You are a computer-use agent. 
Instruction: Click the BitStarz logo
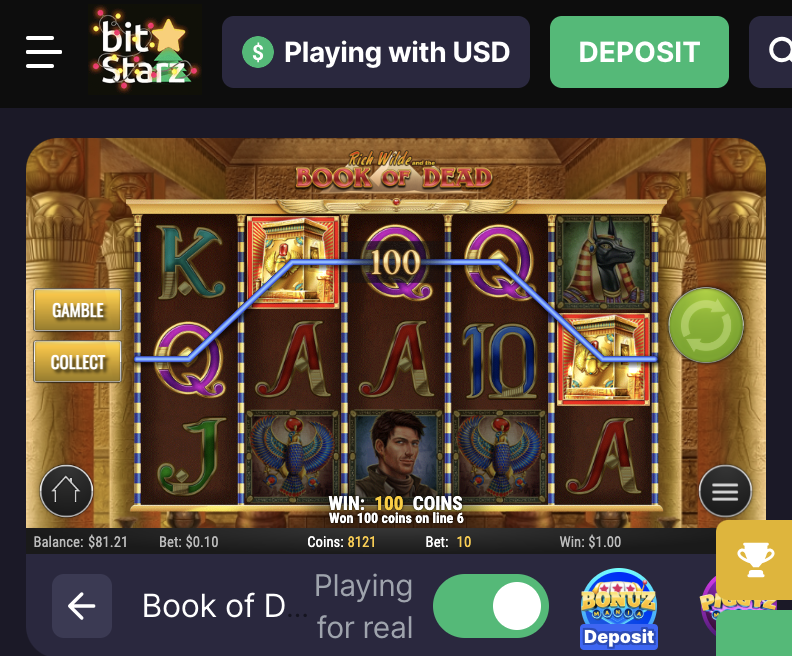[144, 50]
